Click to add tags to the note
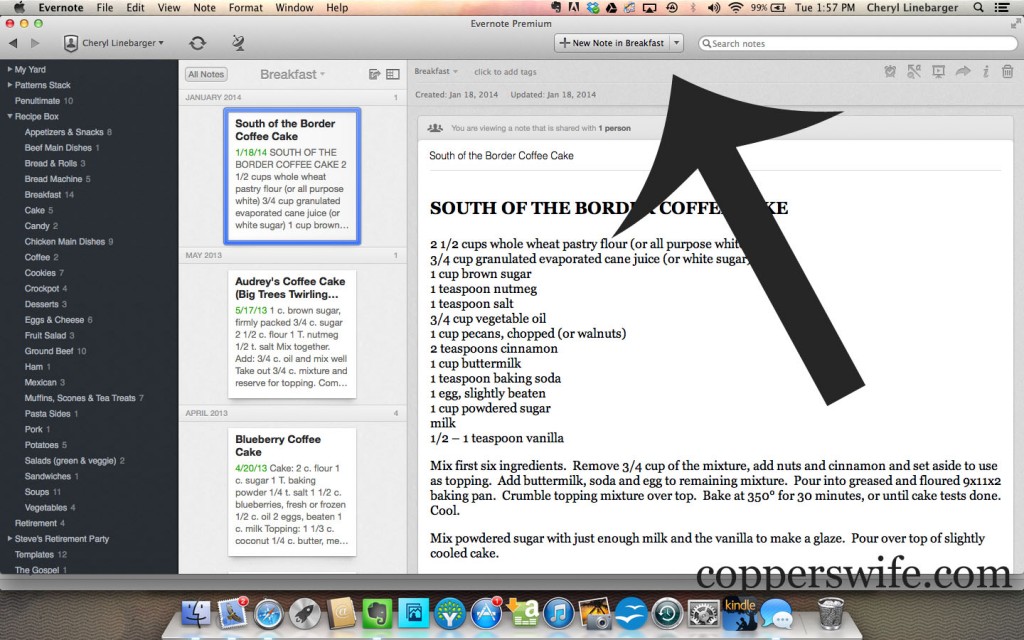The width and height of the screenshot is (1024, 640). [505, 72]
